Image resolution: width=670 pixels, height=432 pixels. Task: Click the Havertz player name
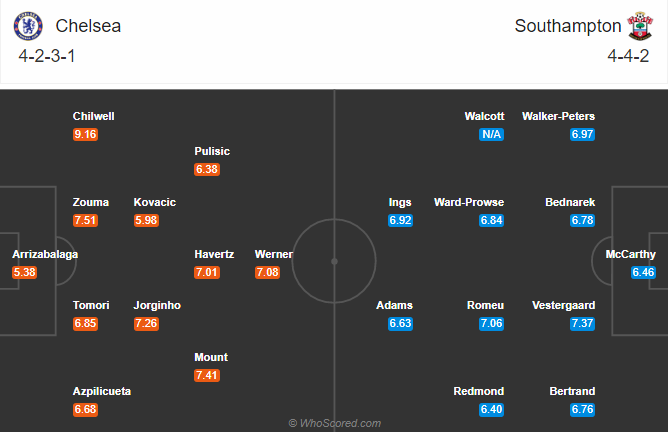click(214, 254)
